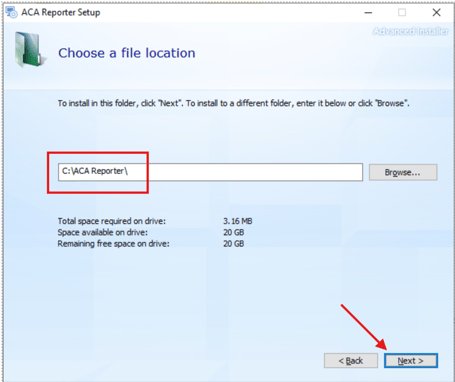Click 'Space available on drive:' label

(103, 232)
